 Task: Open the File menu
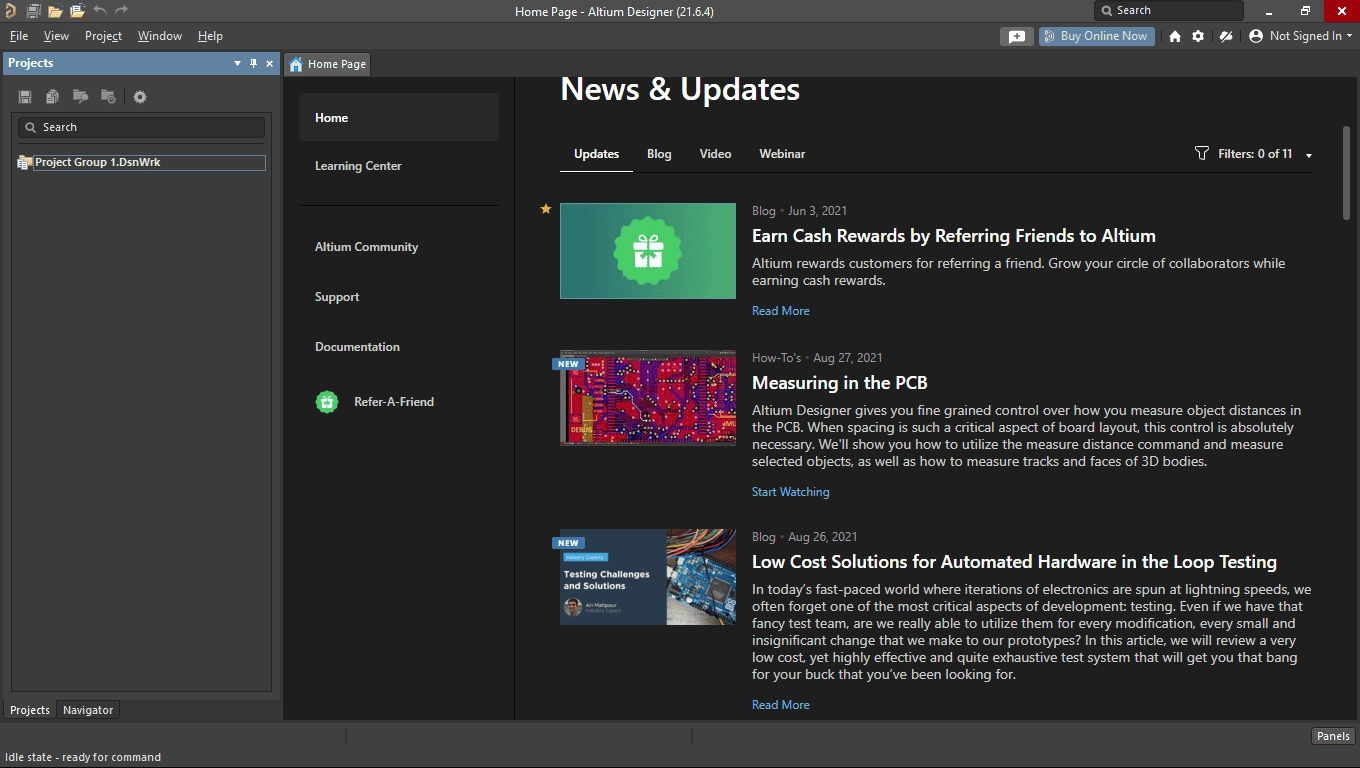pyautogui.click(x=19, y=36)
